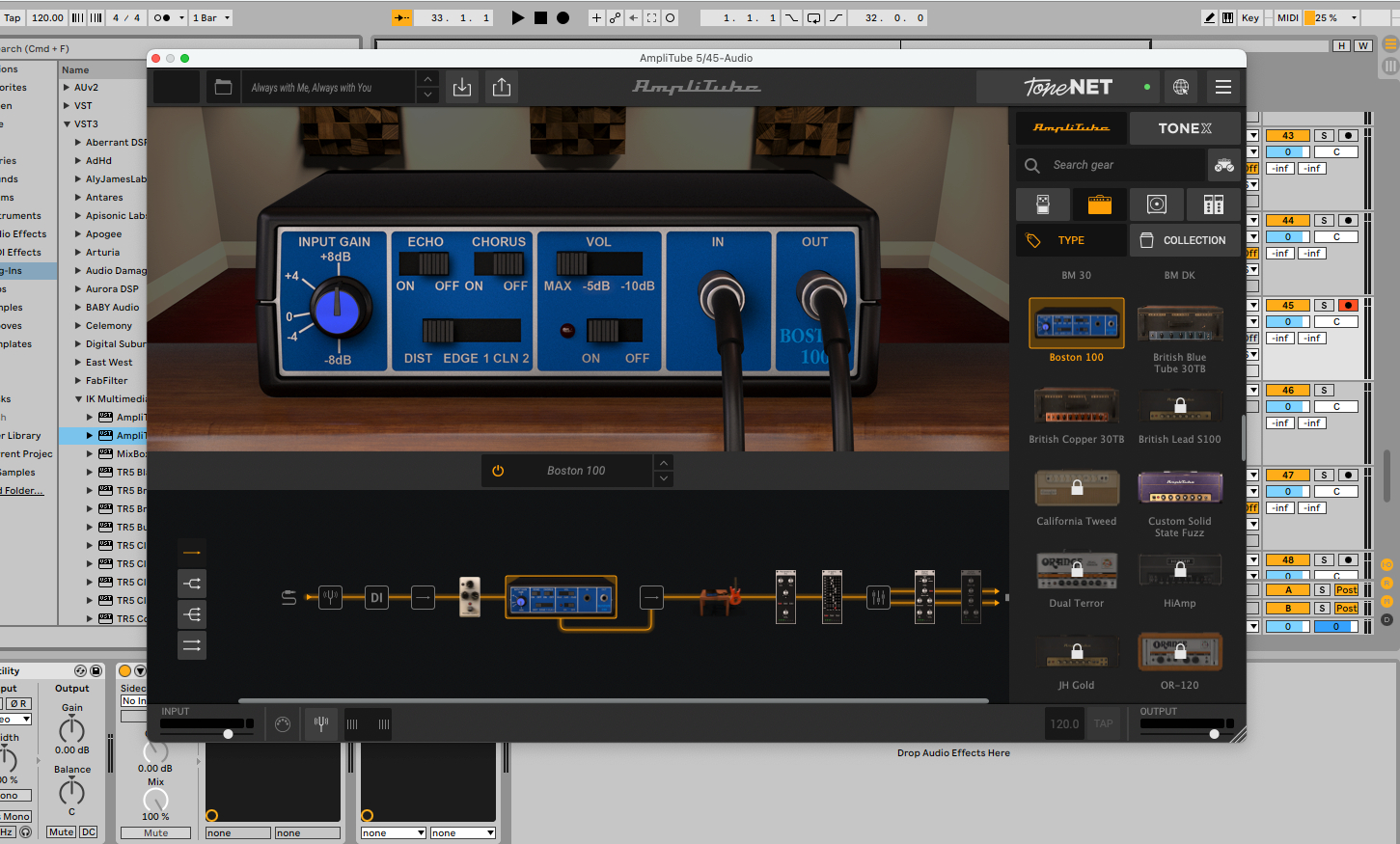Solo track 43 with its S button

1325,135
